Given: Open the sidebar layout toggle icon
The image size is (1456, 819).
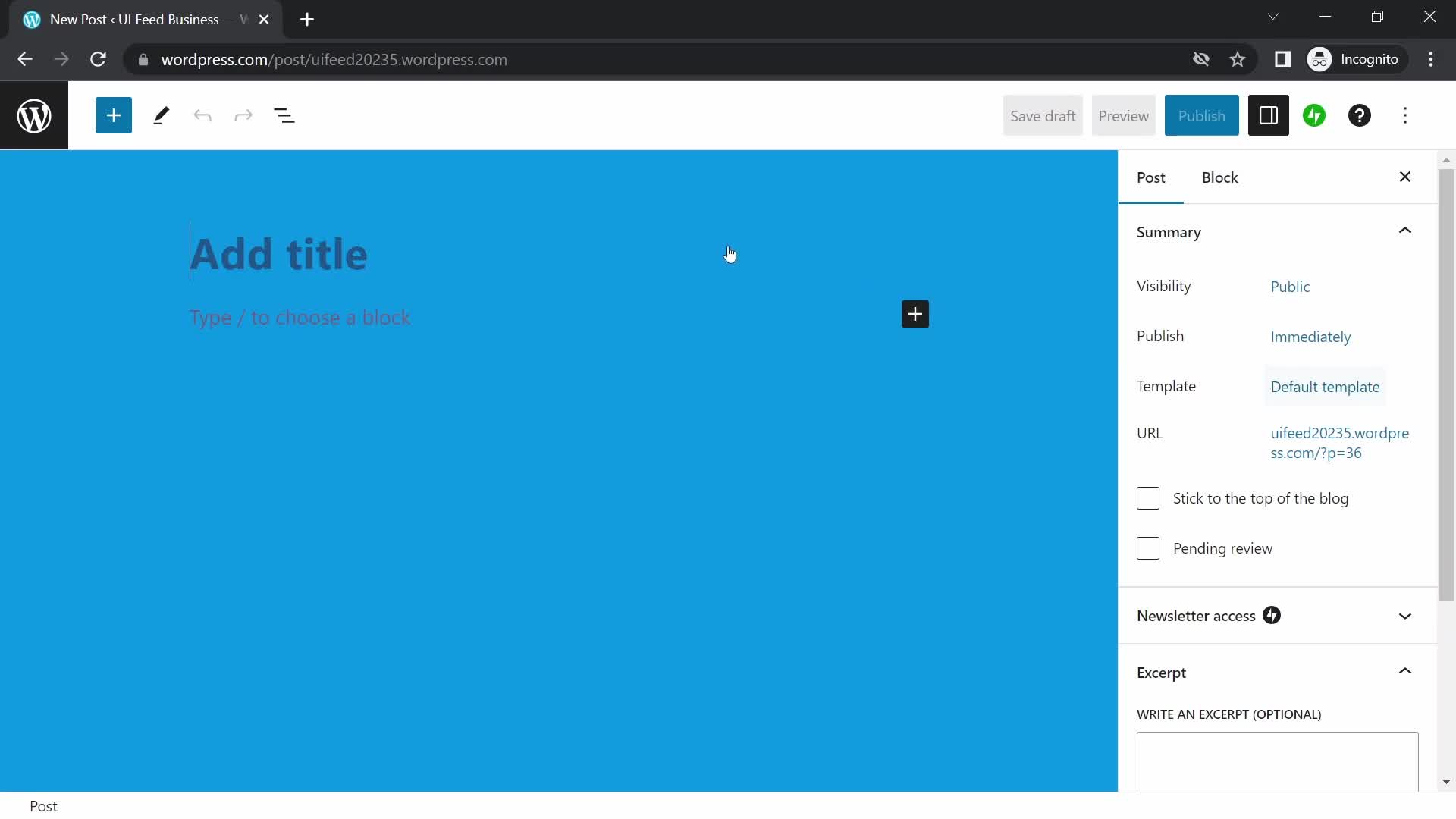Looking at the screenshot, I should (x=1268, y=115).
